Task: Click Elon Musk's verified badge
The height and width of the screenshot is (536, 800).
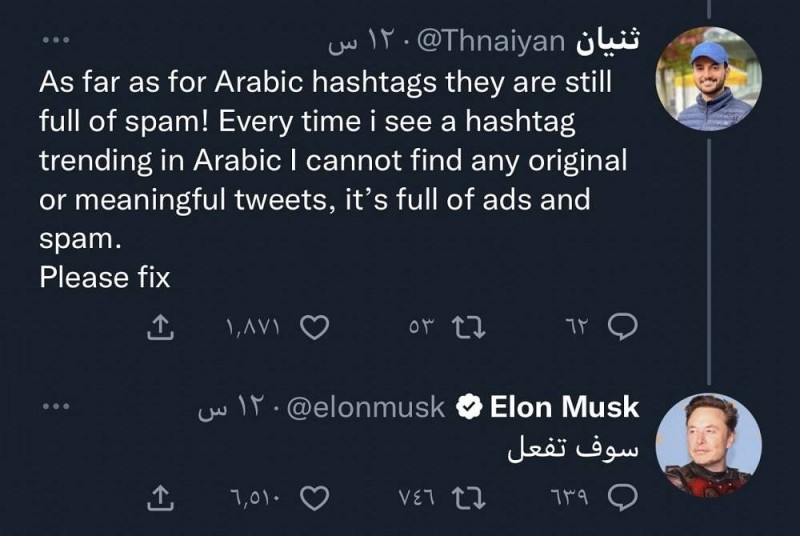Action: [x=468, y=408]
